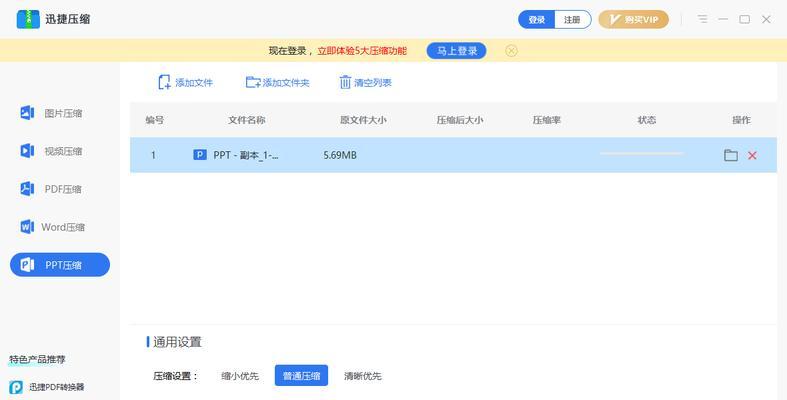Dismiss the login banner with the circled X
Viewport: 787px width, 400px height.
[511, 51]
